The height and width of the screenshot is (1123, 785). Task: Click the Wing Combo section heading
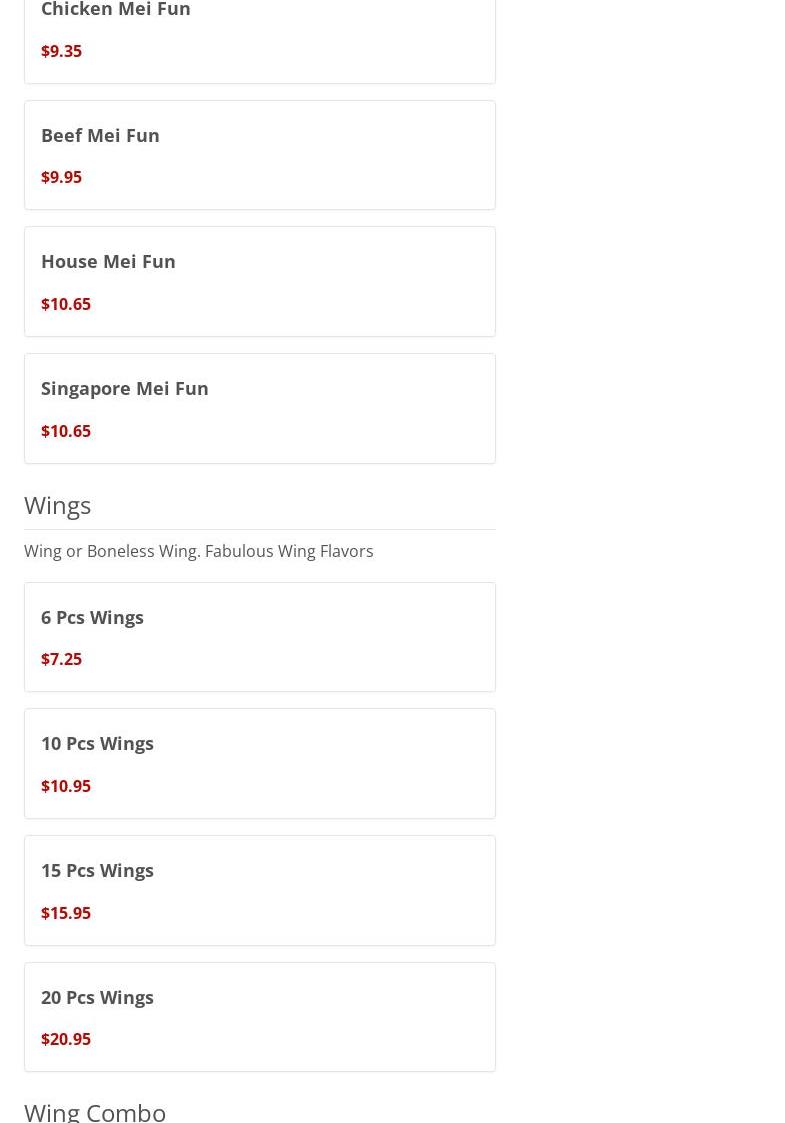95,1112
